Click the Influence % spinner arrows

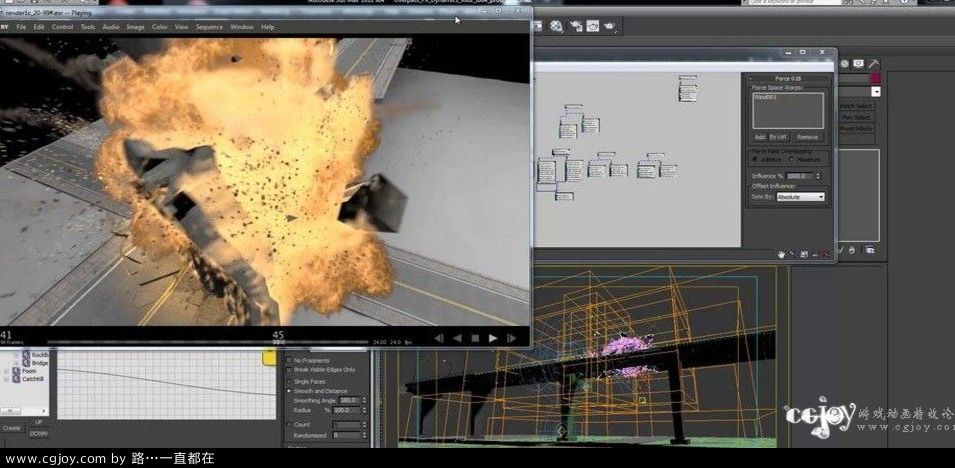819,176
